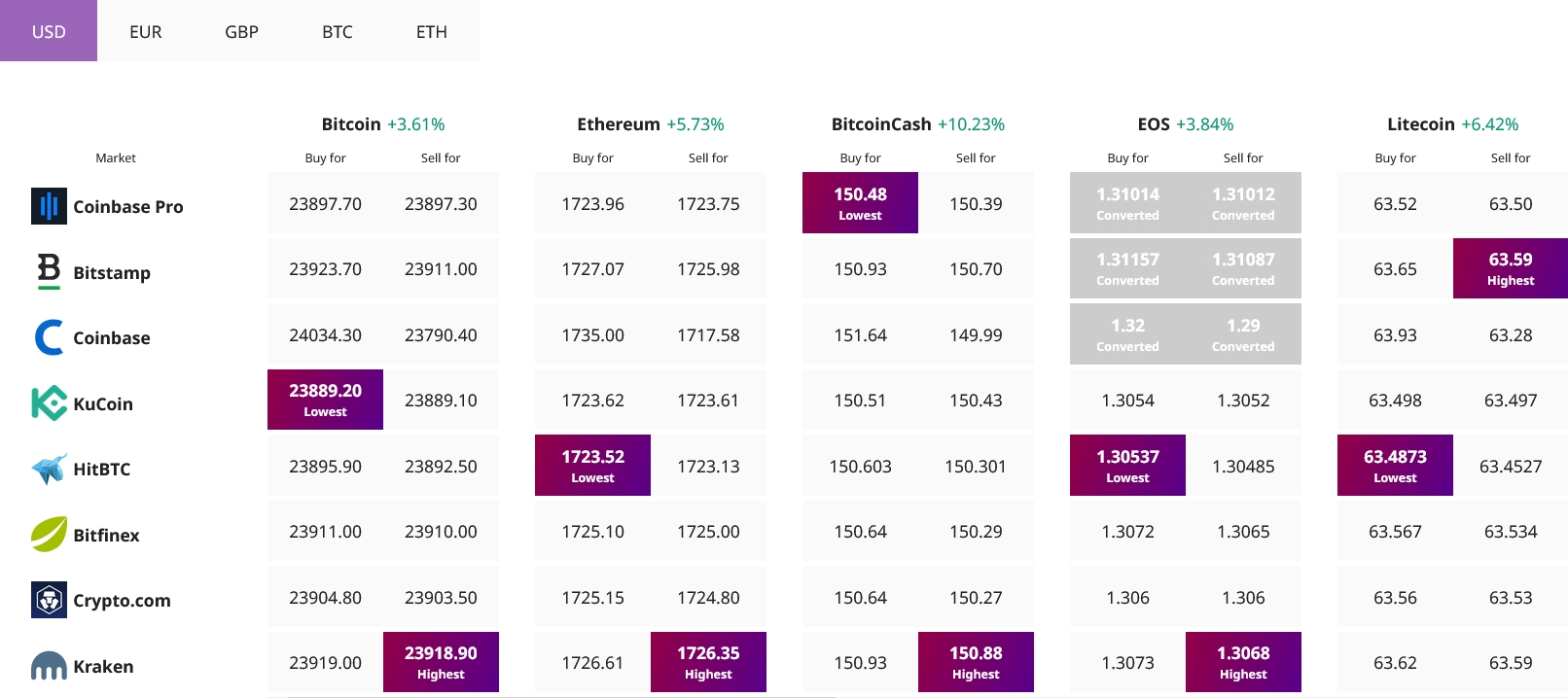Click EOS lowest buy price 1.30537
This screenshot has width=1568, height=698.
tap(1127, 465)
